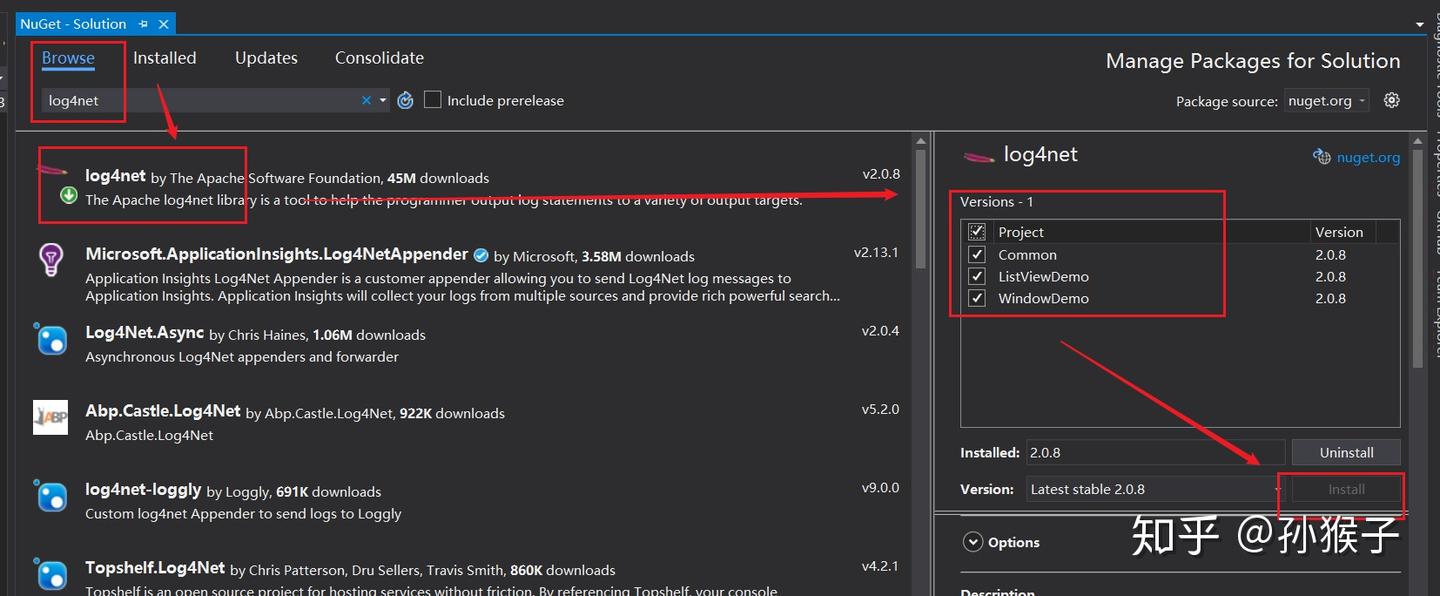The width and height of the screenshot is (1440, 596).
Task: Uncheck the ListViewDemo project checkbox
Action: (977, 277)
